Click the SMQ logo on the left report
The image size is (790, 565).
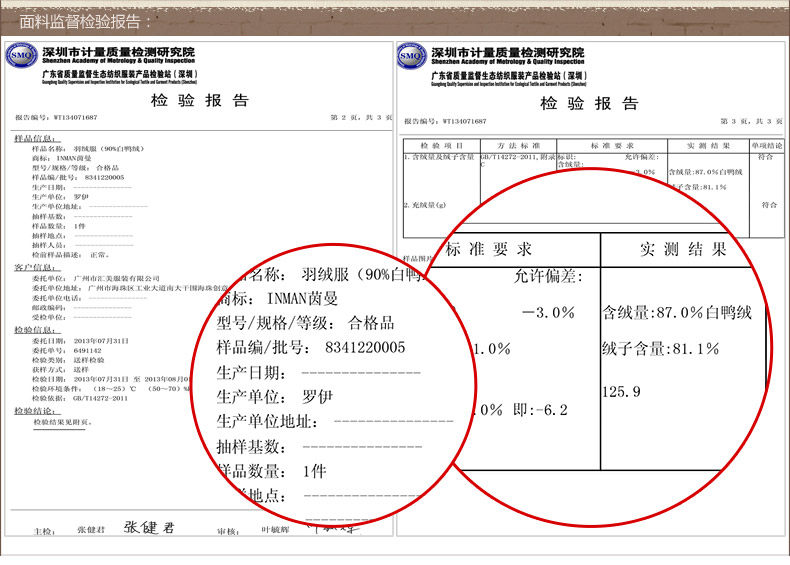coord(22,57)
